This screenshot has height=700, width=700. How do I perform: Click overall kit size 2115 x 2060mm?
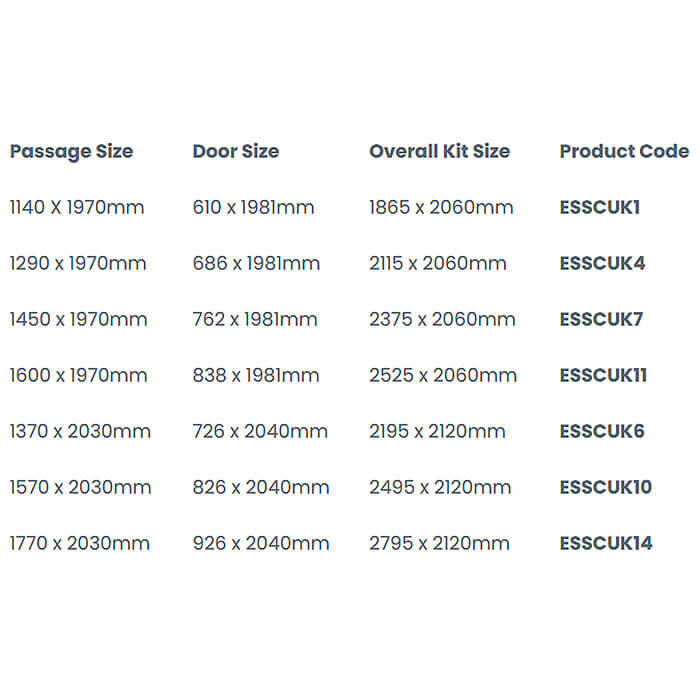tap(438, 264)
